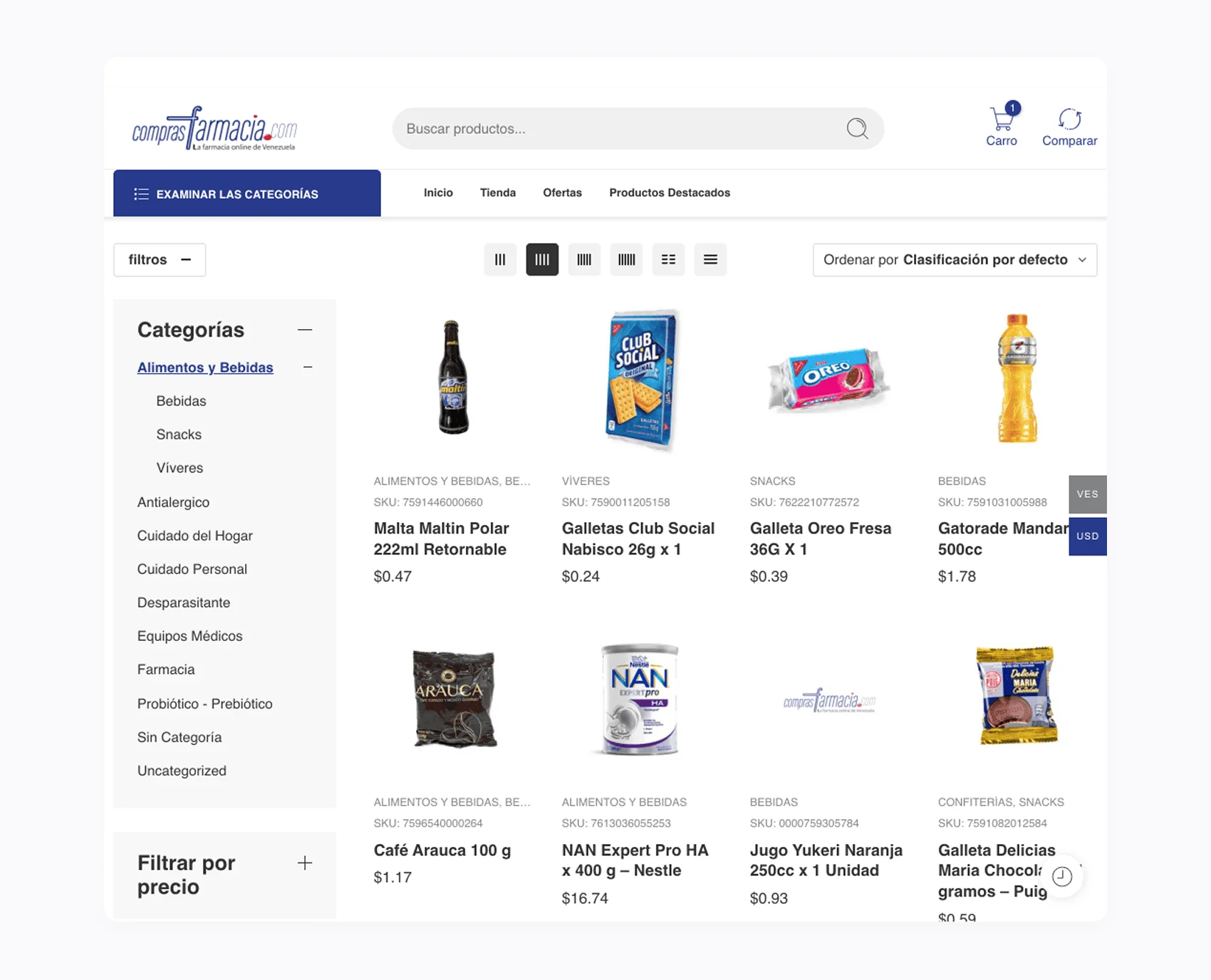Open the Ordenar por sorting dropdown
Viewport: 1211px width, 980px height.
coord(955,259)
